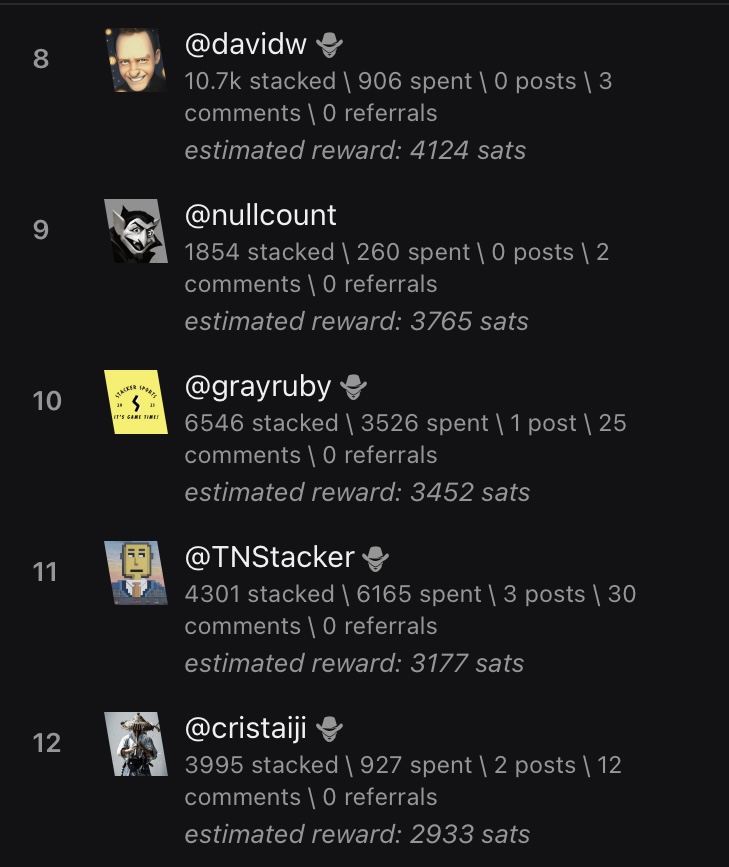Click the cowboy hat icon next to @grayruby

point(354,386)
